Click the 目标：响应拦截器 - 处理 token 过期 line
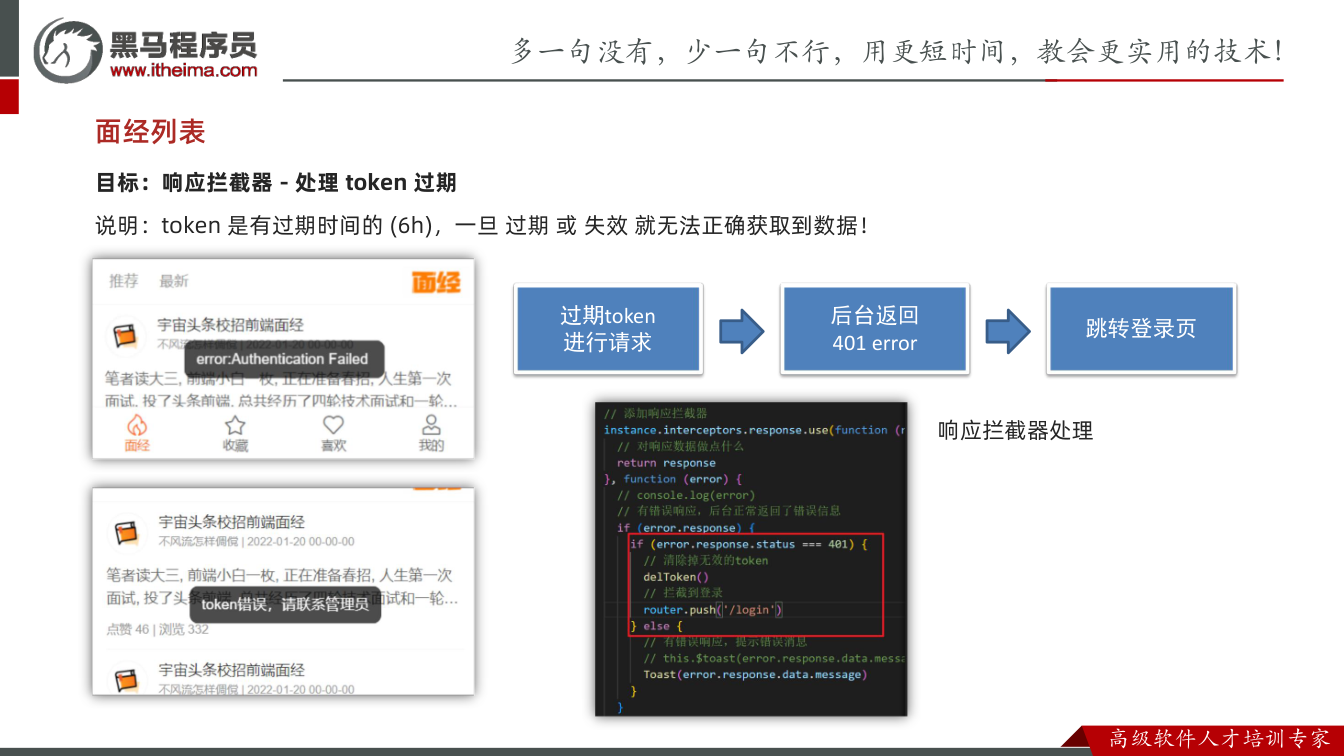This screenshot has width=1344, height=756. point(276,182)
